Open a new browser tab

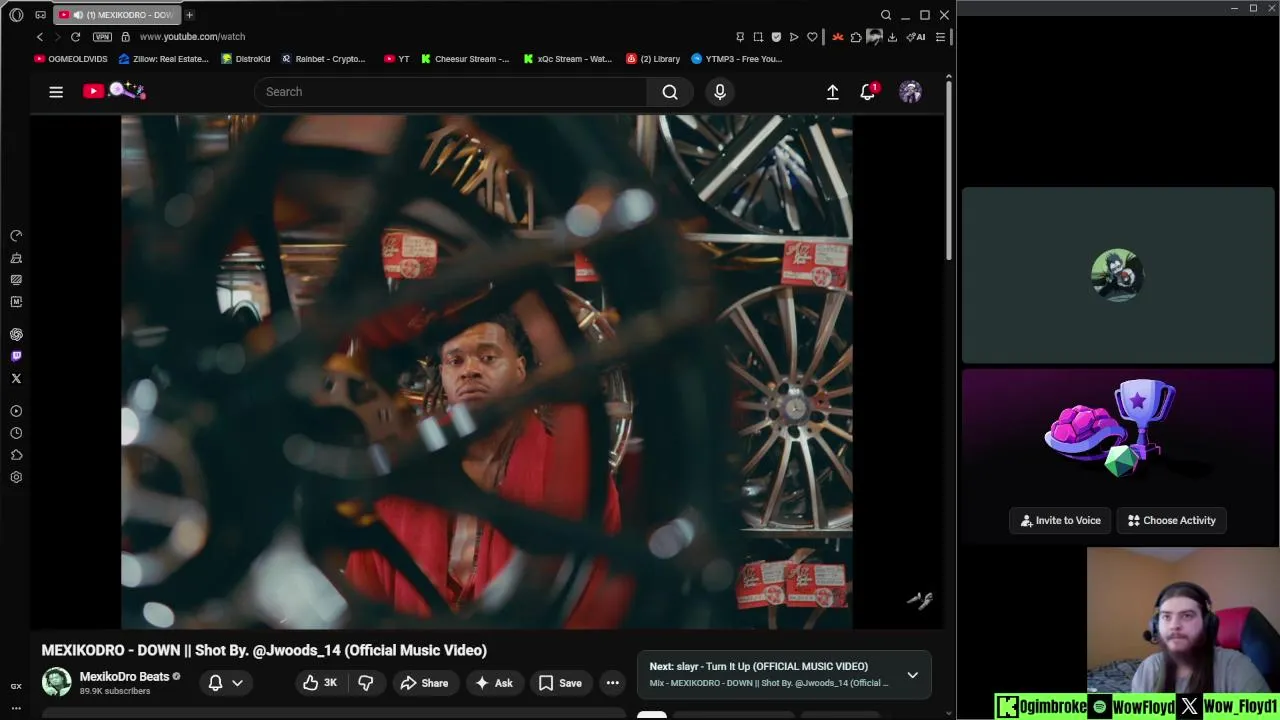coord(189,15)
